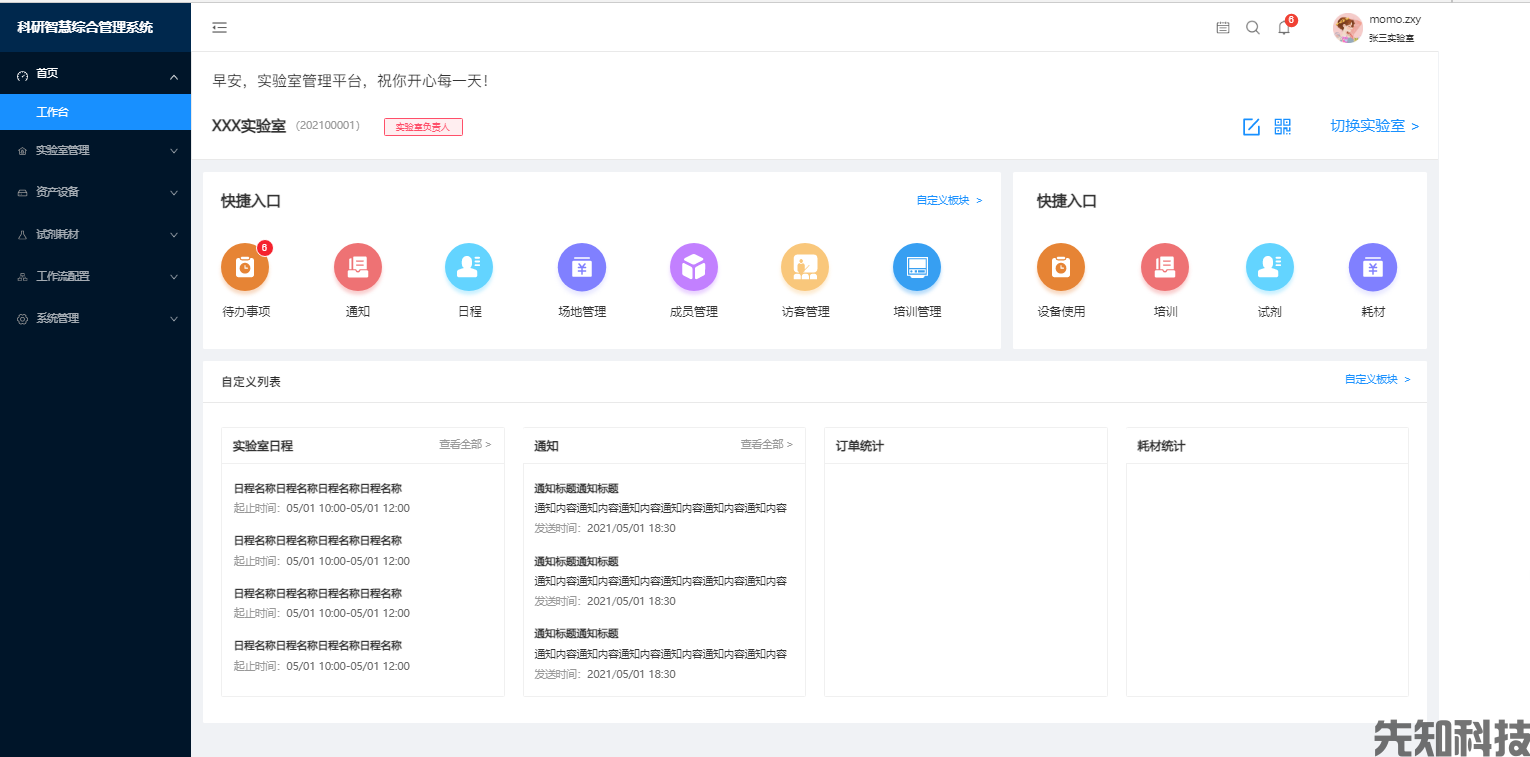Expand the 资产设备 chevron

tap(174, 193)
